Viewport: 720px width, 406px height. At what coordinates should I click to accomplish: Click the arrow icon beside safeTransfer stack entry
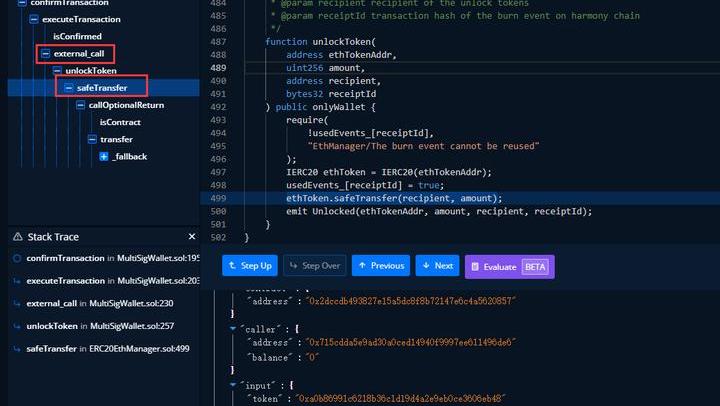17,348
